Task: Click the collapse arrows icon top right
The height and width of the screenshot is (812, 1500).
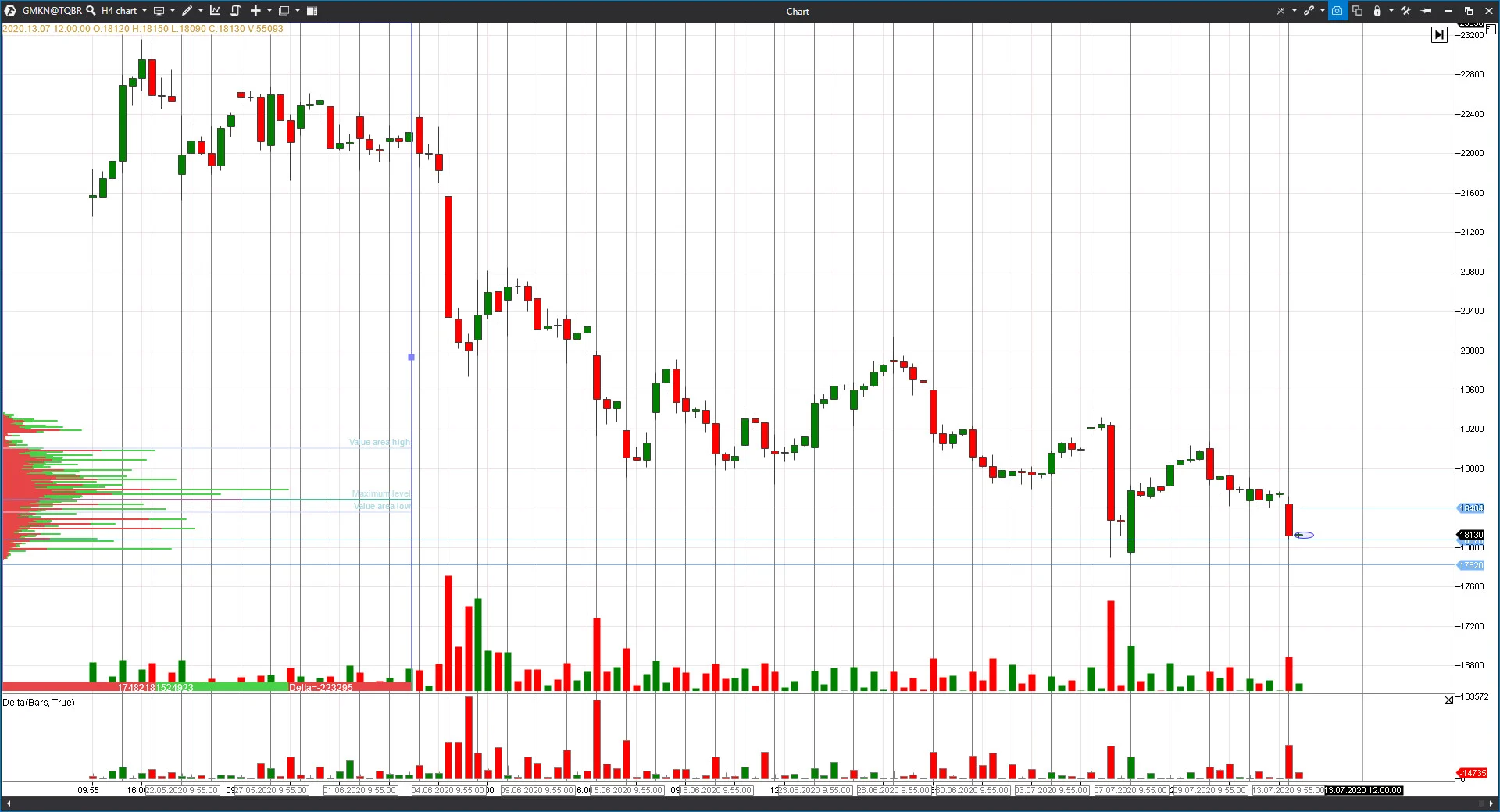Action: coord(1280,11)
